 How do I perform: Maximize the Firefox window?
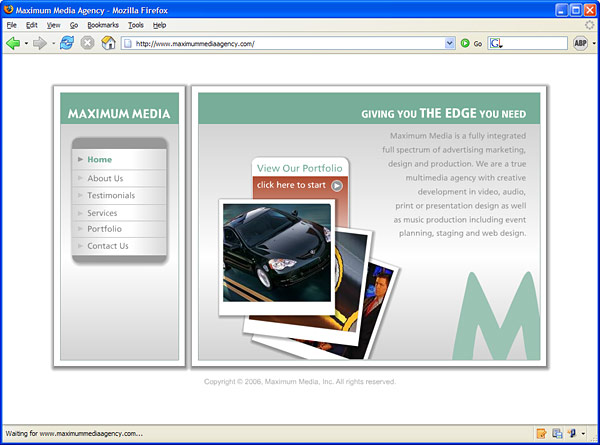click(576, 10)
